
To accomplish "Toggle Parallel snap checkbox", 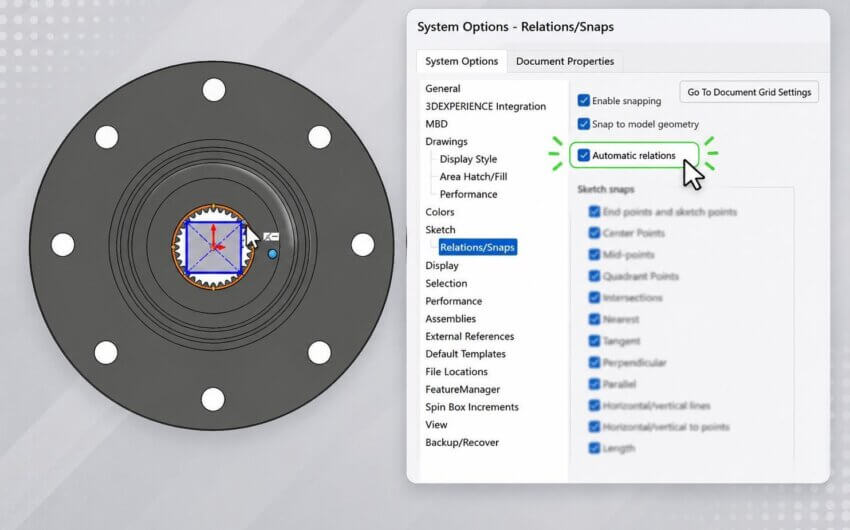I will coord(594,384).
